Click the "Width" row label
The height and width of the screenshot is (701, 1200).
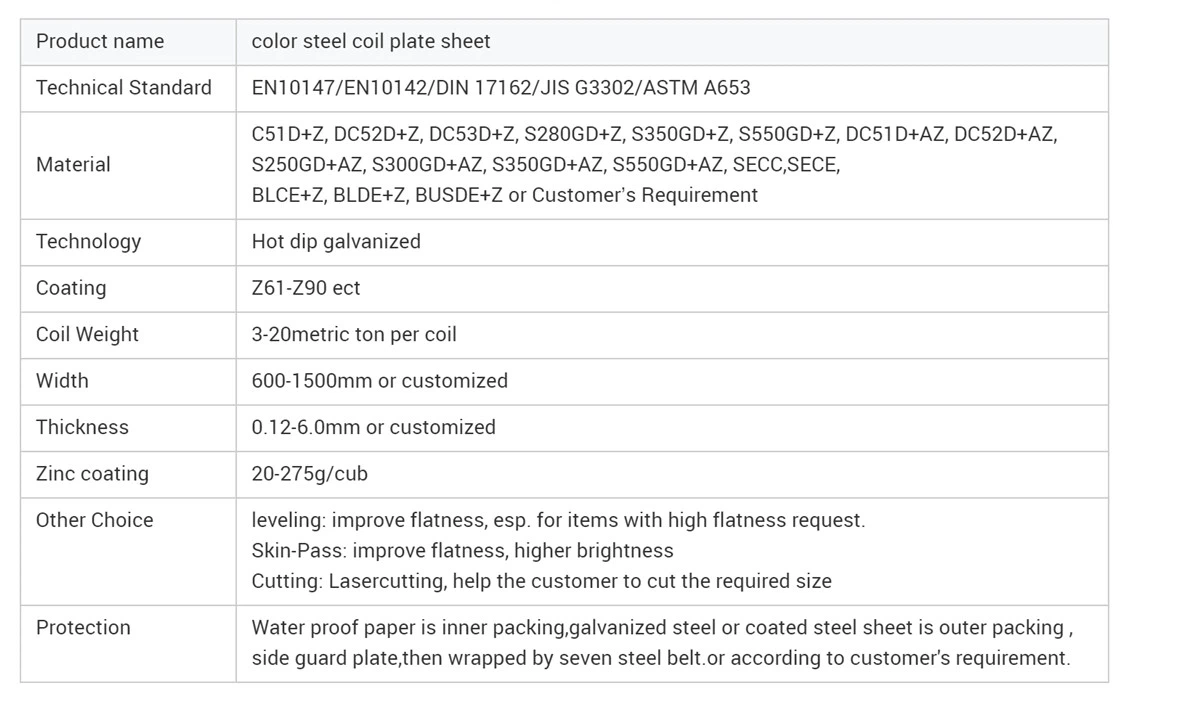pos(62,381)
